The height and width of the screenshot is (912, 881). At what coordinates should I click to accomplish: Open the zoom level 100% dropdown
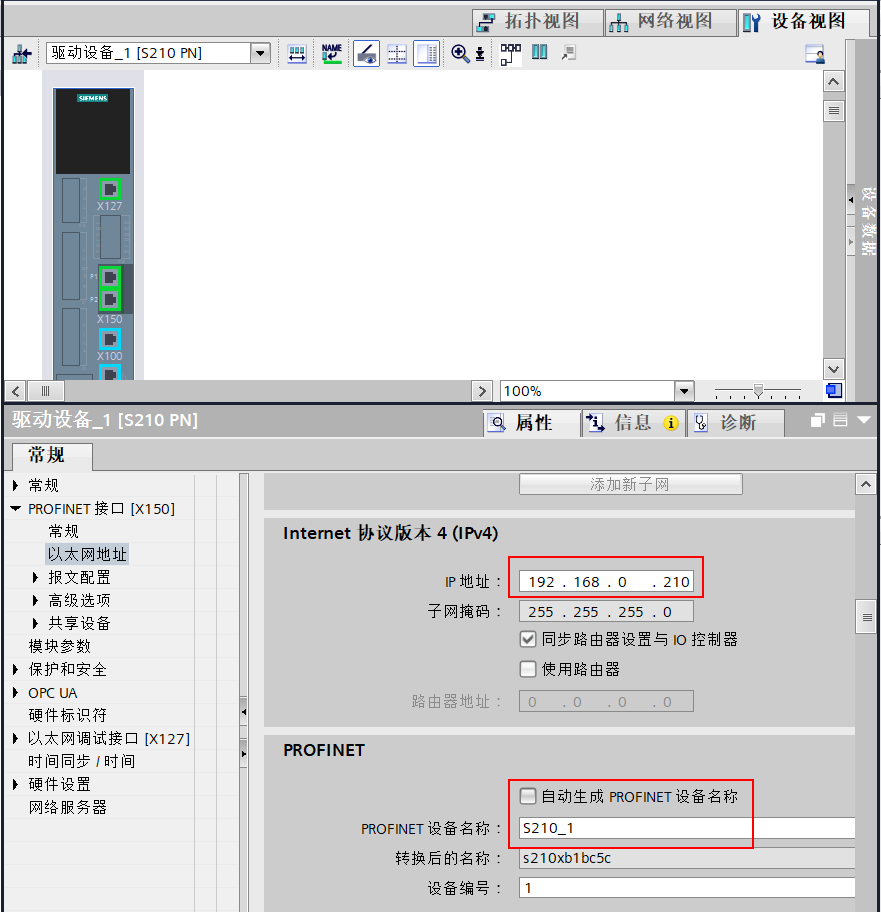681,390
